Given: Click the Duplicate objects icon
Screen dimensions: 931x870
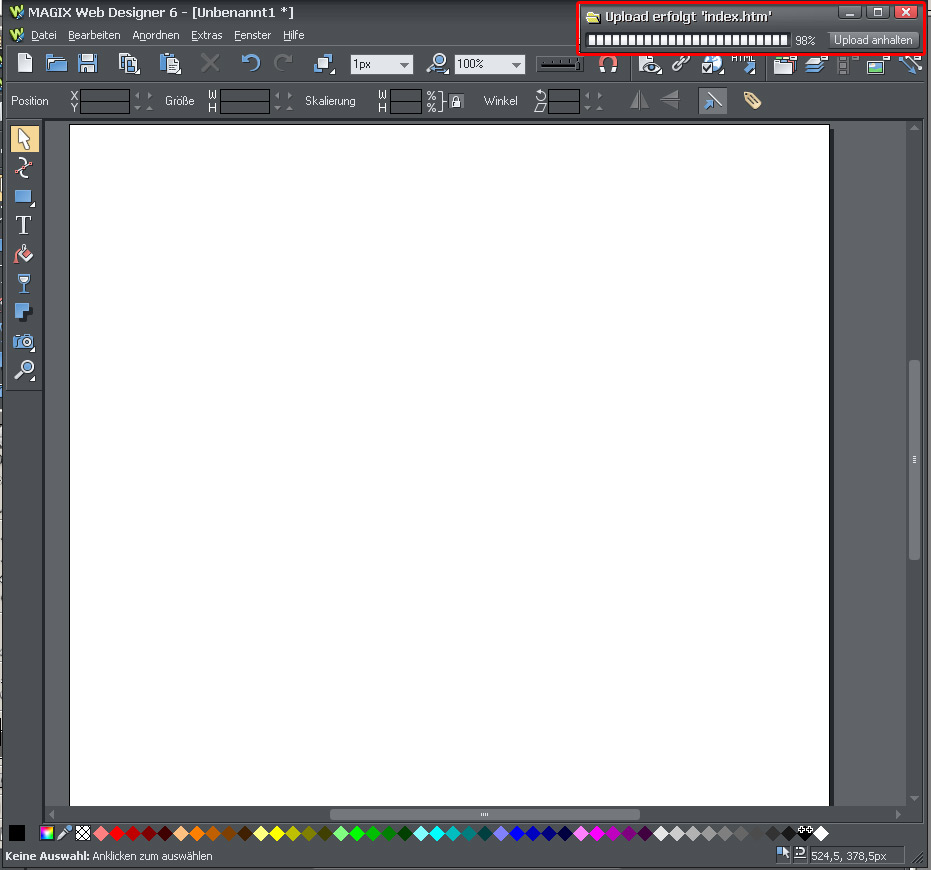Looking at the screenshot, I should 324,64.
